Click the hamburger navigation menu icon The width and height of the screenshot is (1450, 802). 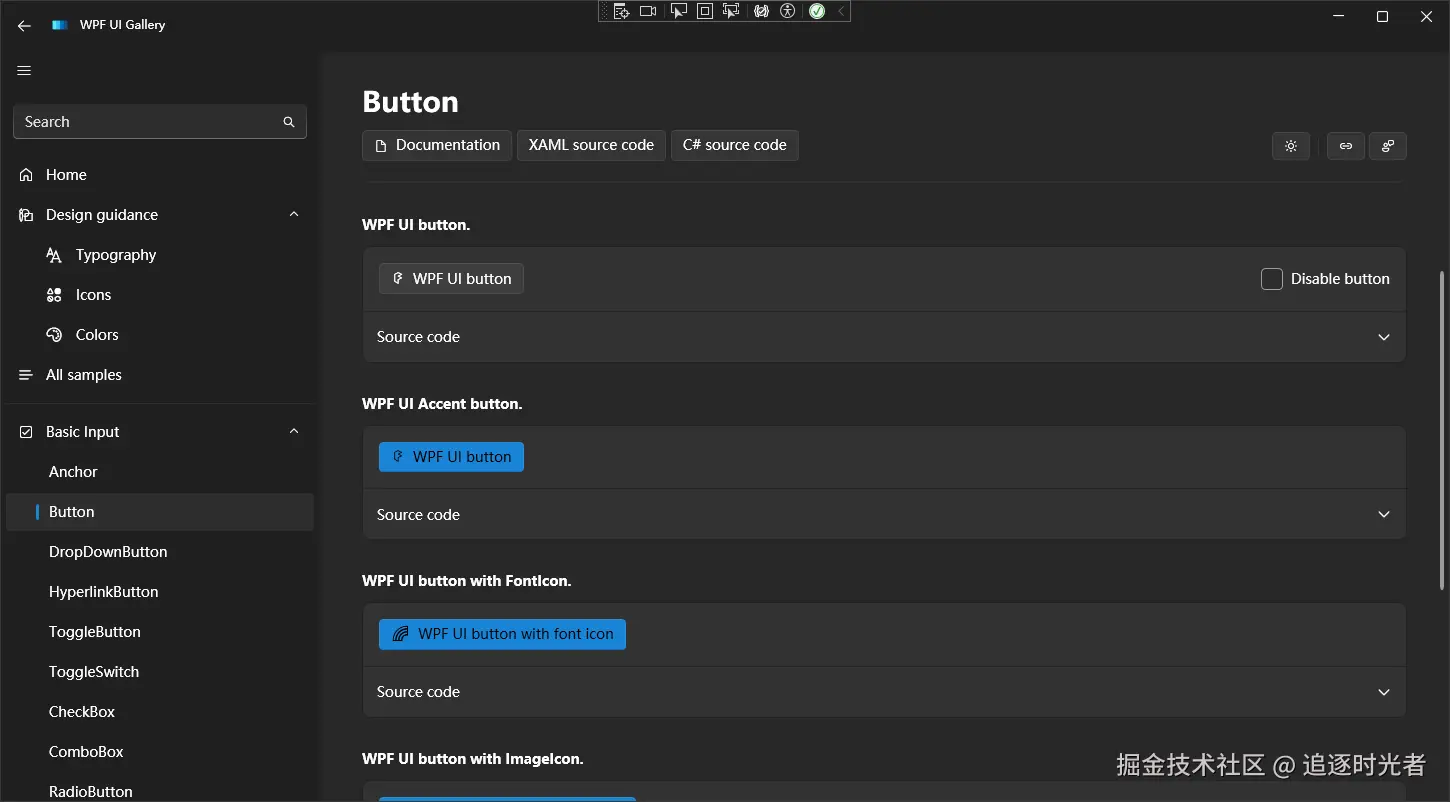[x=25, y=70]
